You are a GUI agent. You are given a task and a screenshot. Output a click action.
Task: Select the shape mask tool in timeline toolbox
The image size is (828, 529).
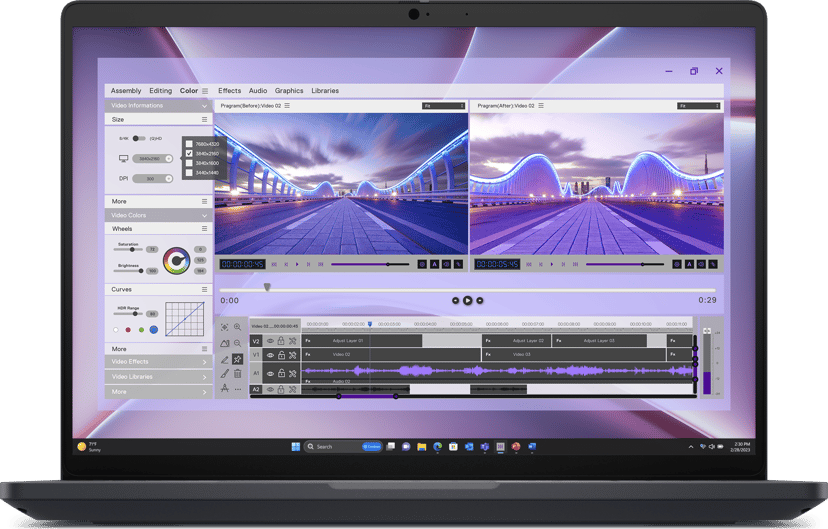[224, 343]
